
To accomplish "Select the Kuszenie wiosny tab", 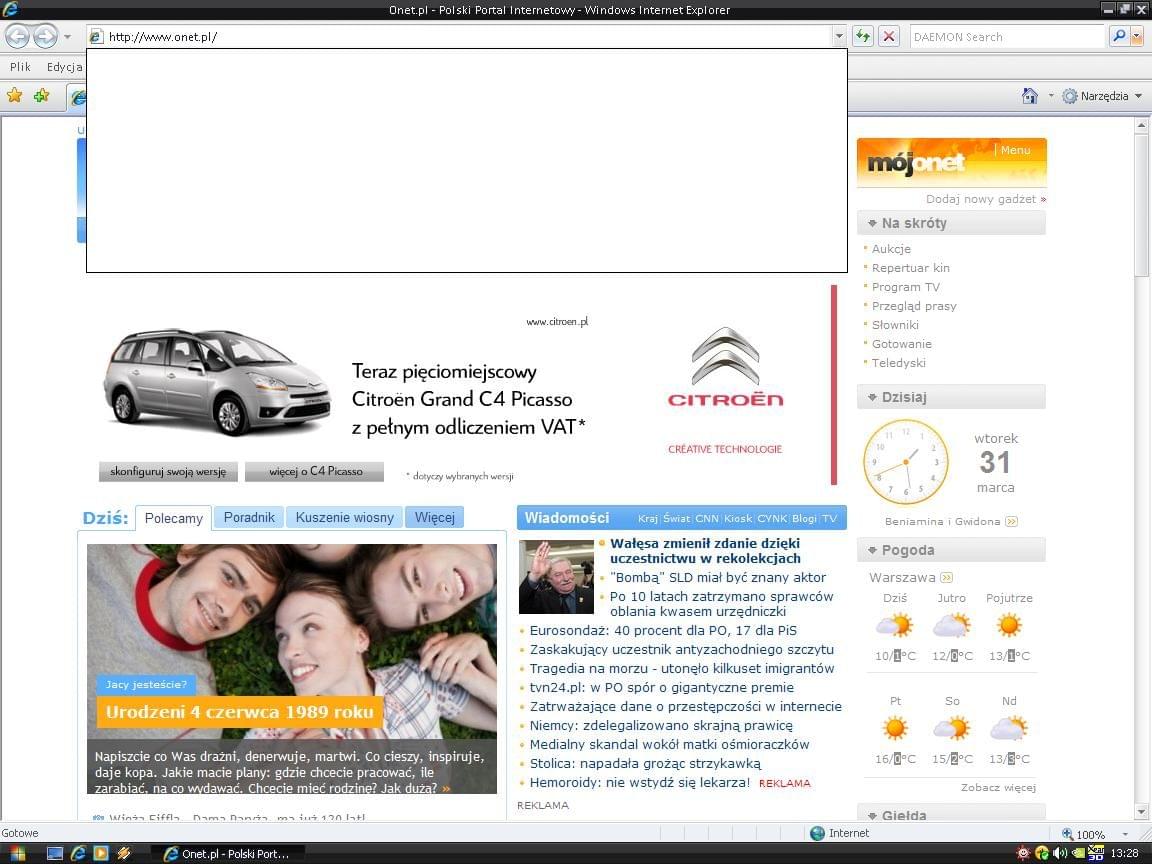I will 344,517.
